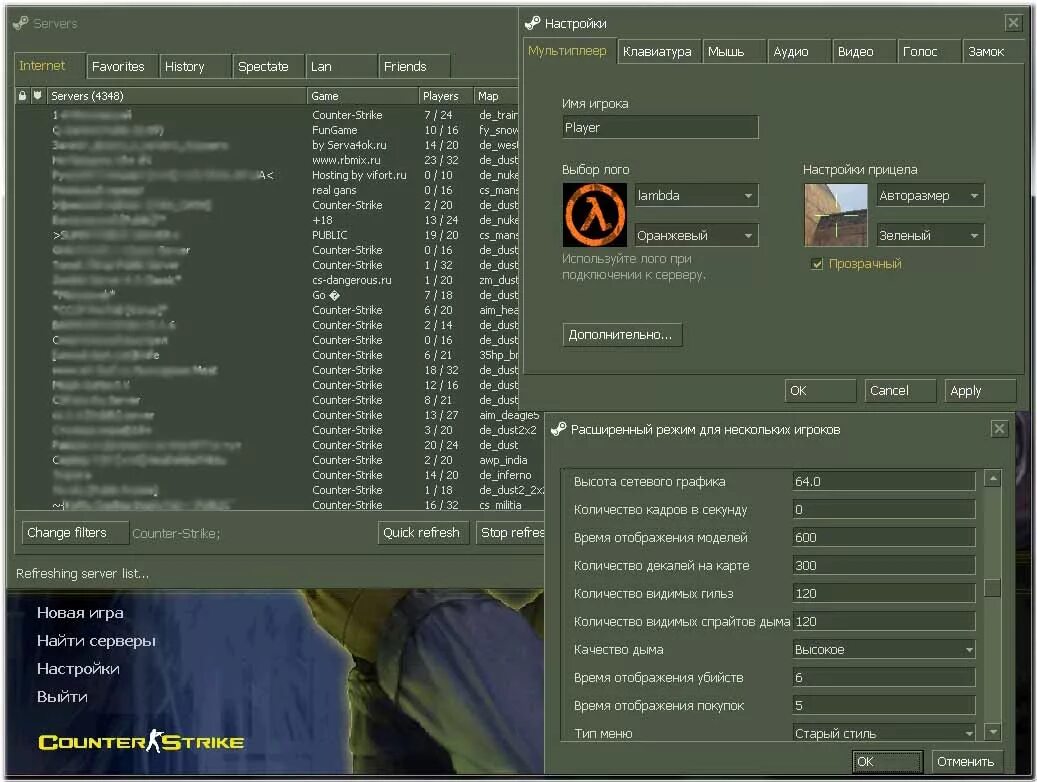1037x782 pixels.
Task: Click the Новая игра menu entry
Action: pyautogui.click(x=80, y=613)
